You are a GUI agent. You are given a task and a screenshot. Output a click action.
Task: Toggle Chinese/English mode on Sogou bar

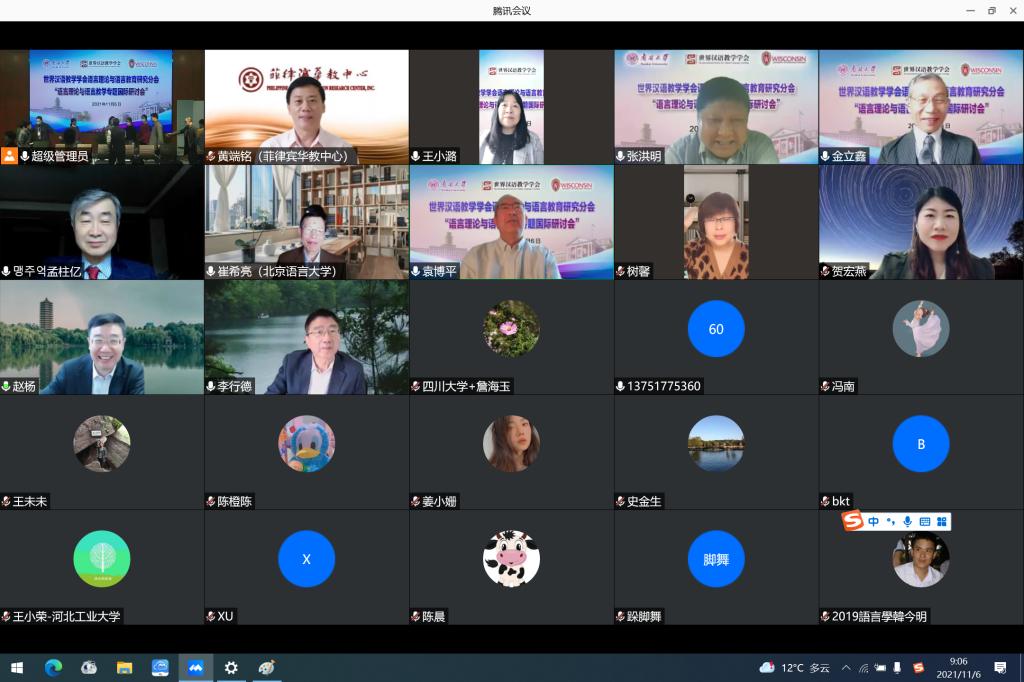(x=873, y=521)
